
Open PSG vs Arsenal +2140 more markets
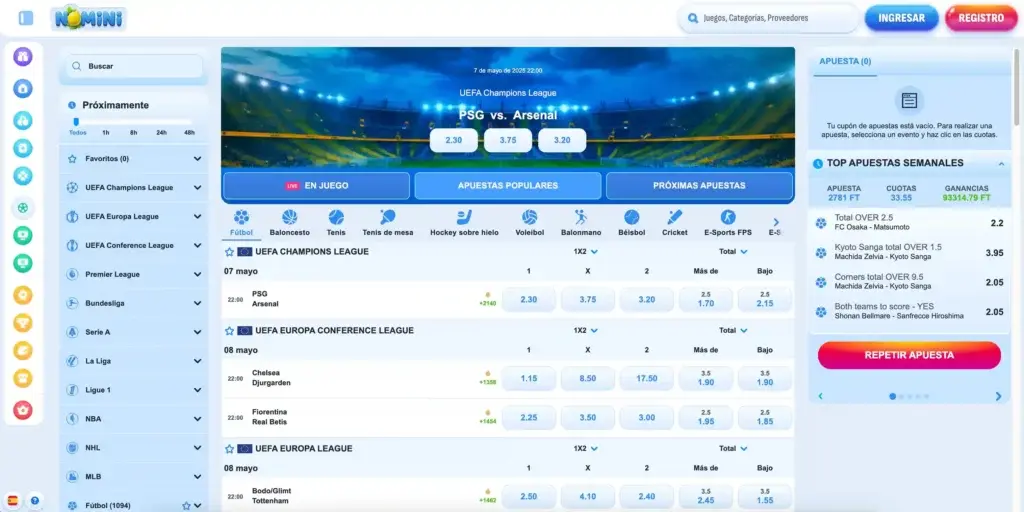pos(487,299)
